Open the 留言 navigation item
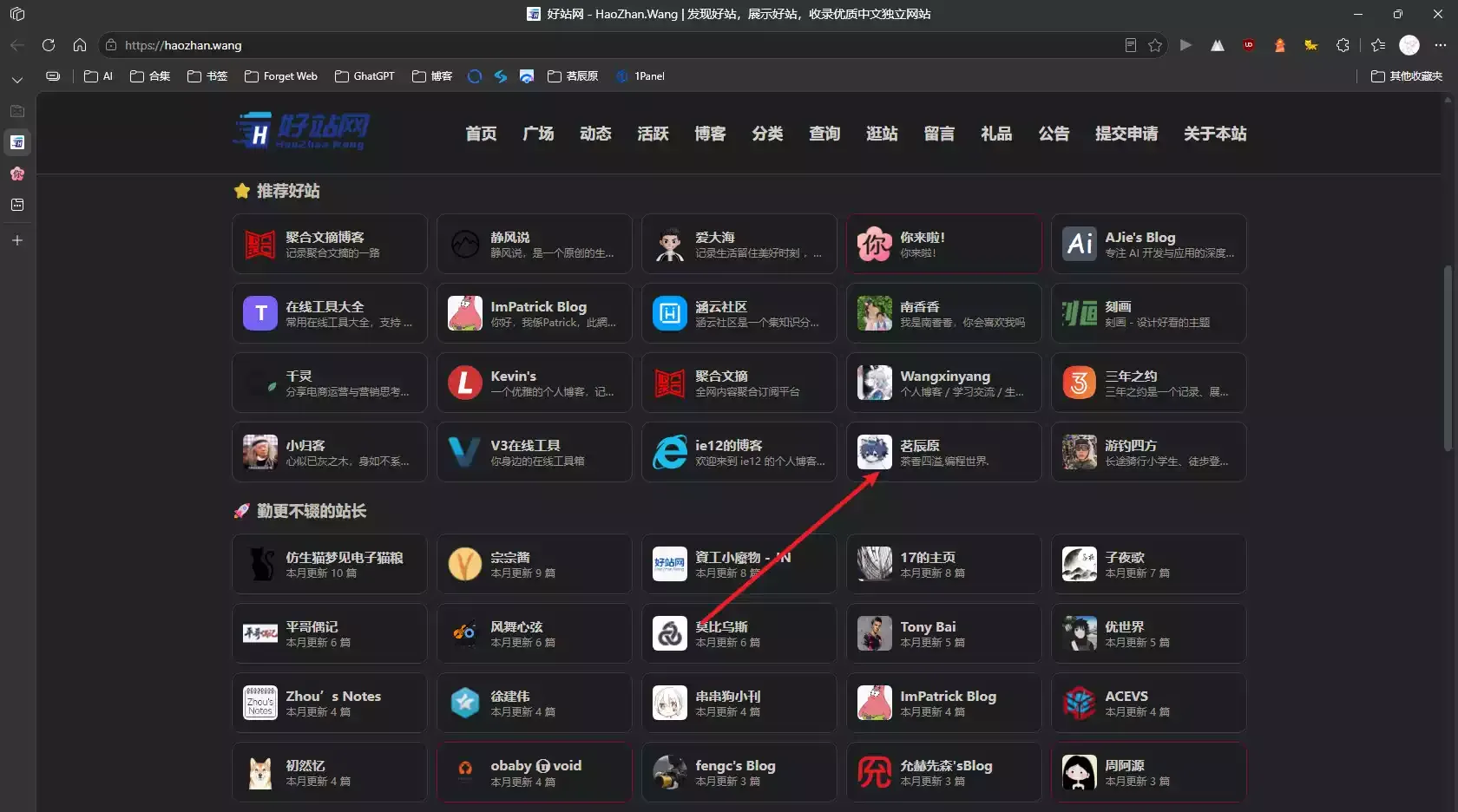Viewport: 1458px width, 812px height. tap(939, 134)
